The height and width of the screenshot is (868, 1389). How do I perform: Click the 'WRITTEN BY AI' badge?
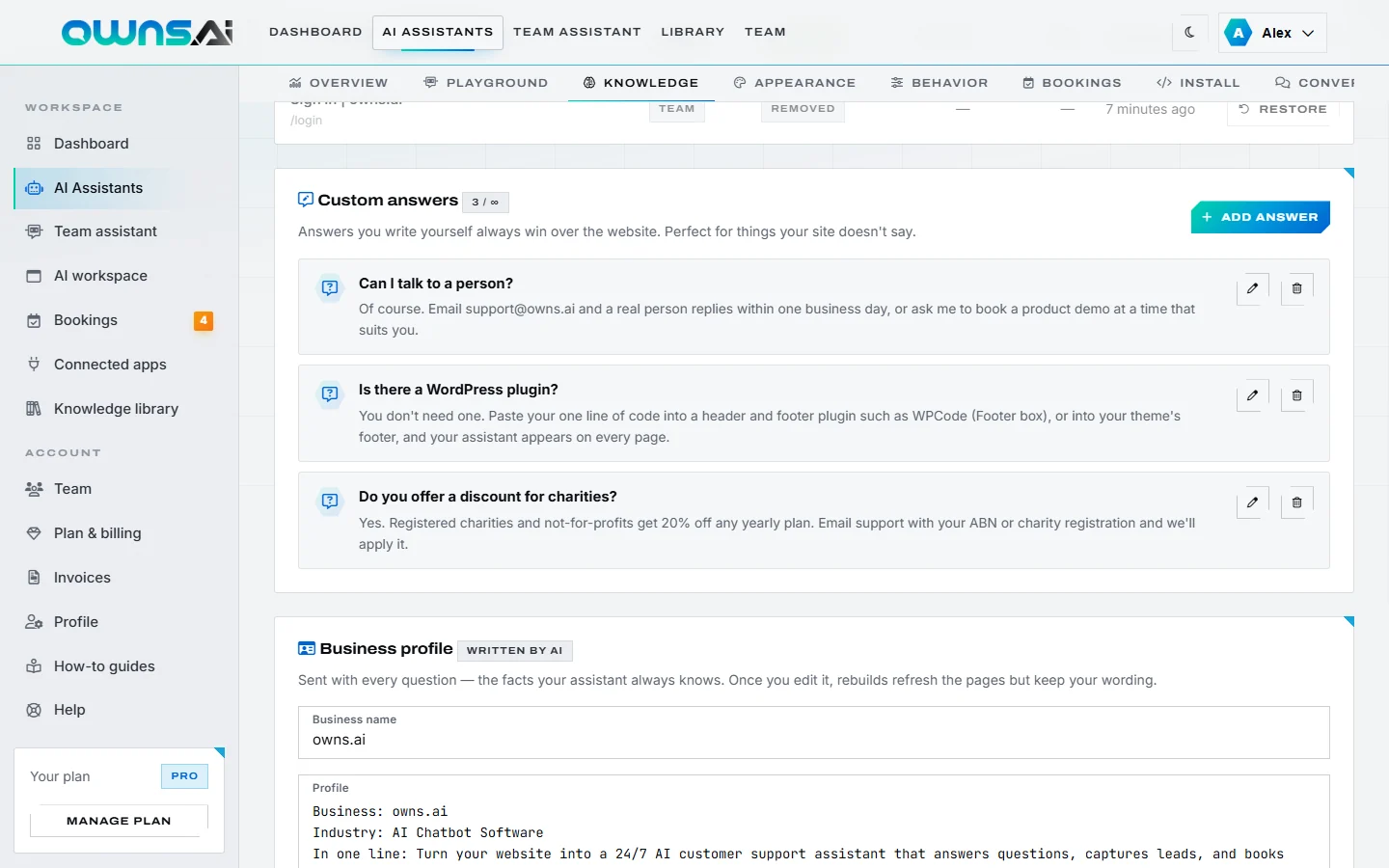click(x=515, y=651)
